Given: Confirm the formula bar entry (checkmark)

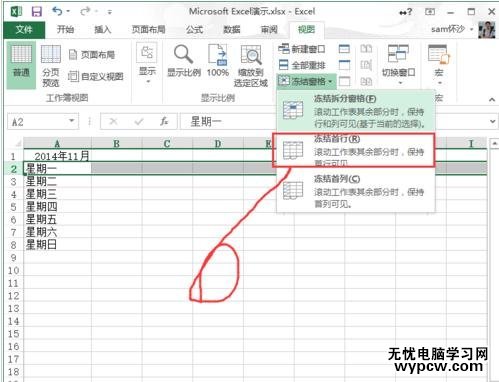Looking at the screenshot, I should click(x=139, y=122).
